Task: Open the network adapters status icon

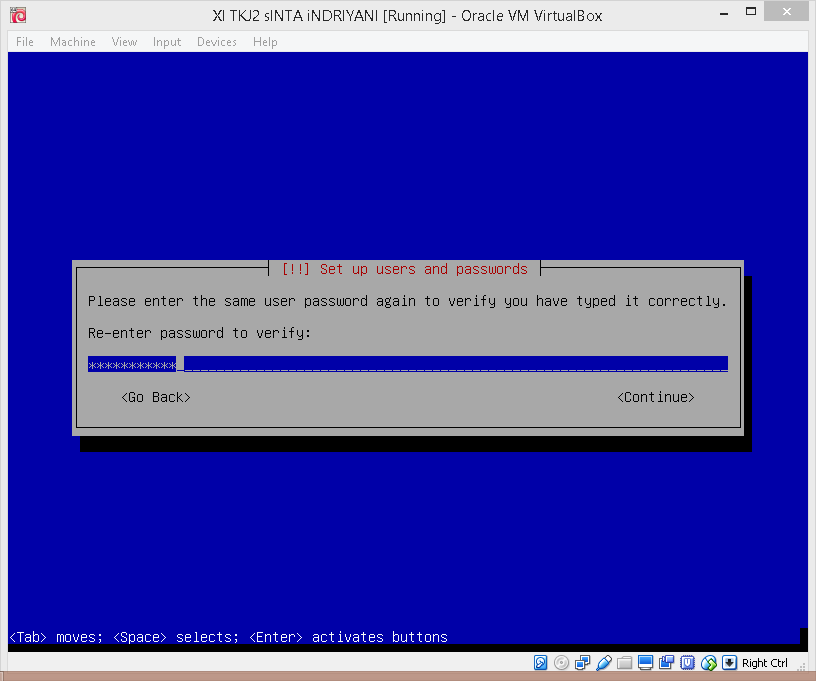Action: click(582, 663)
